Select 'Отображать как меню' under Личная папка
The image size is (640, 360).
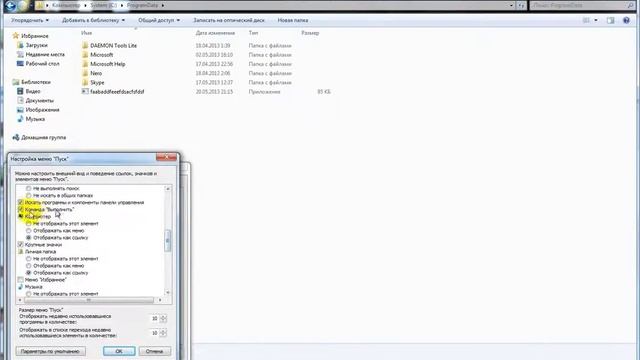[x=29, y=266]
